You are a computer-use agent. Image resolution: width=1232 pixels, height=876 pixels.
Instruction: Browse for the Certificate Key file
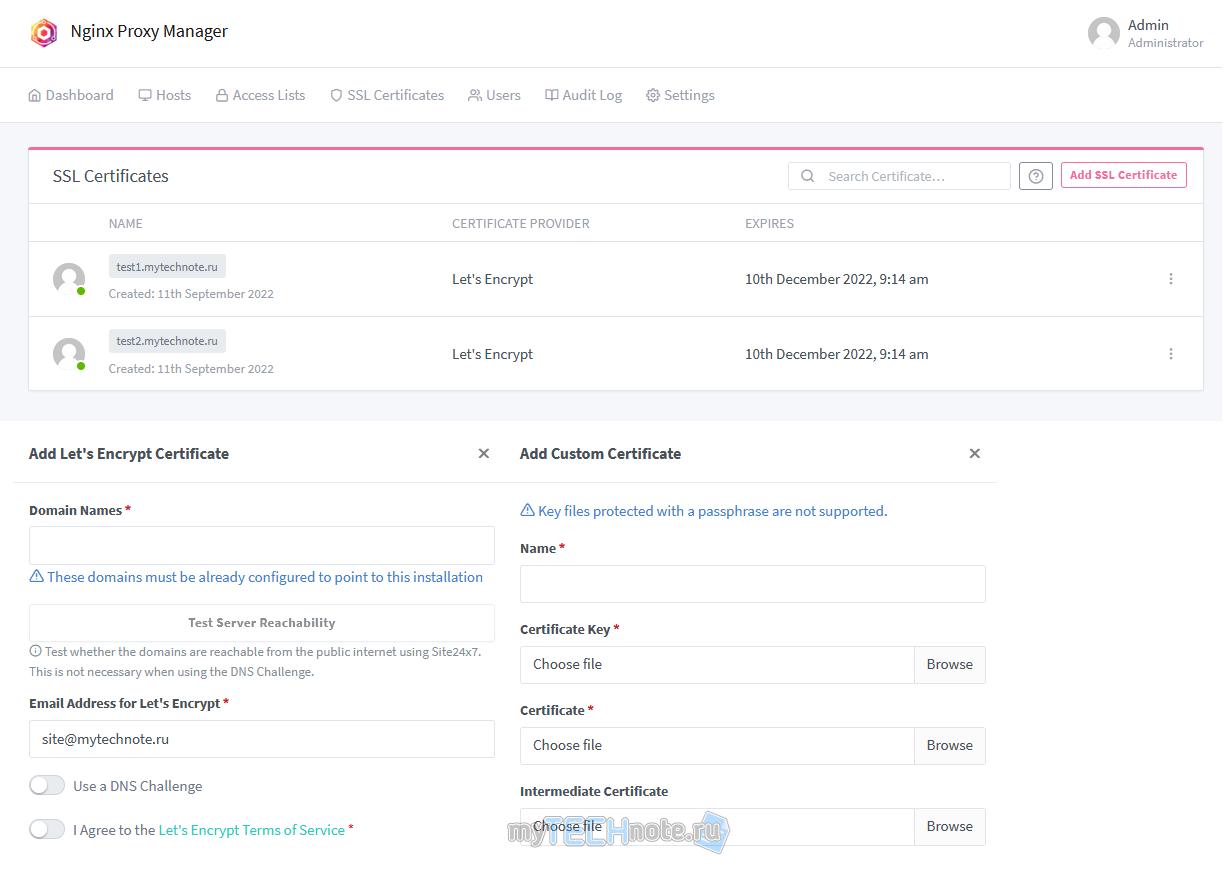pos(950,665)
